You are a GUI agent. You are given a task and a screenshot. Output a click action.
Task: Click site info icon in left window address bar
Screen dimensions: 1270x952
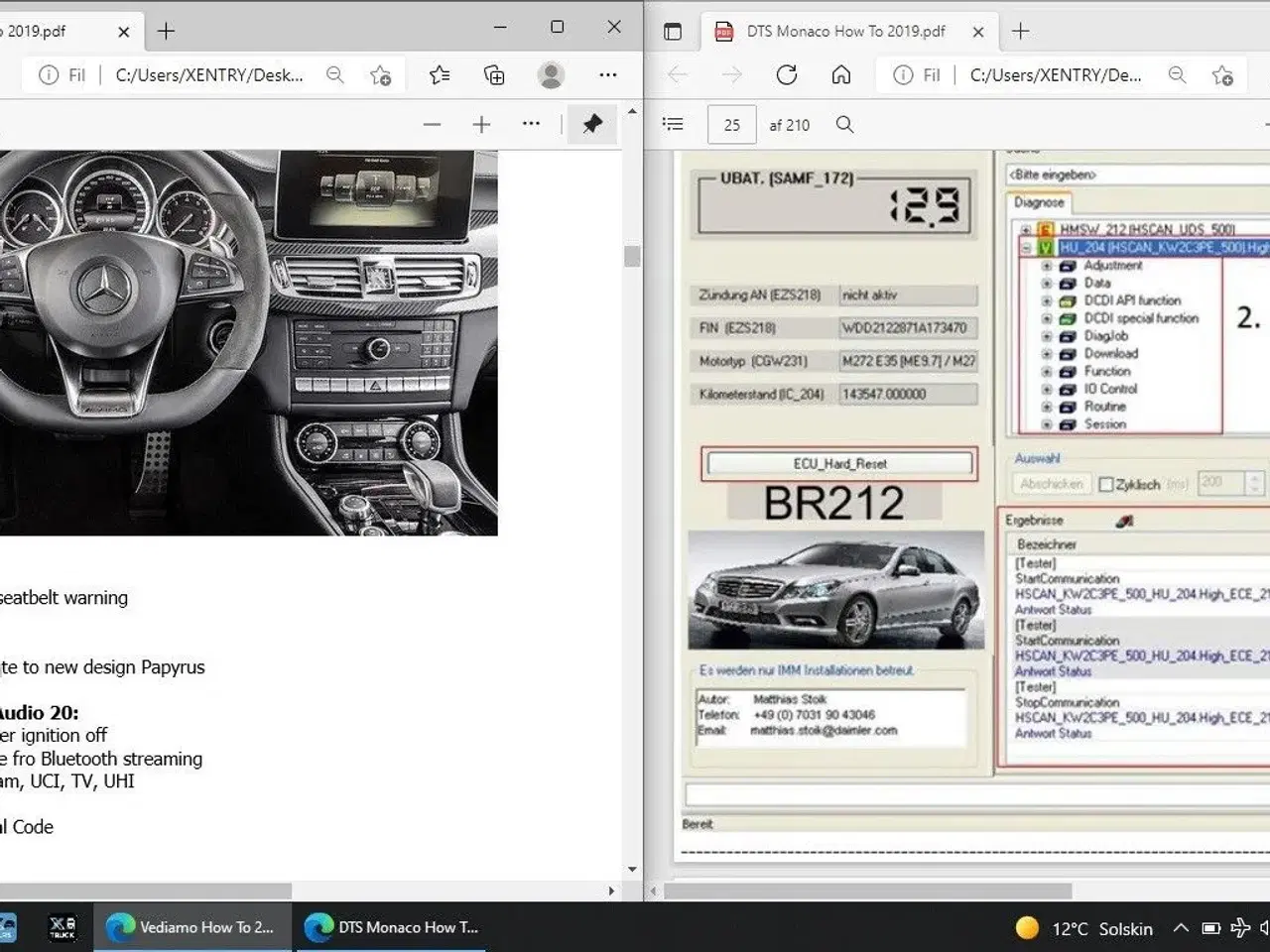49,75
